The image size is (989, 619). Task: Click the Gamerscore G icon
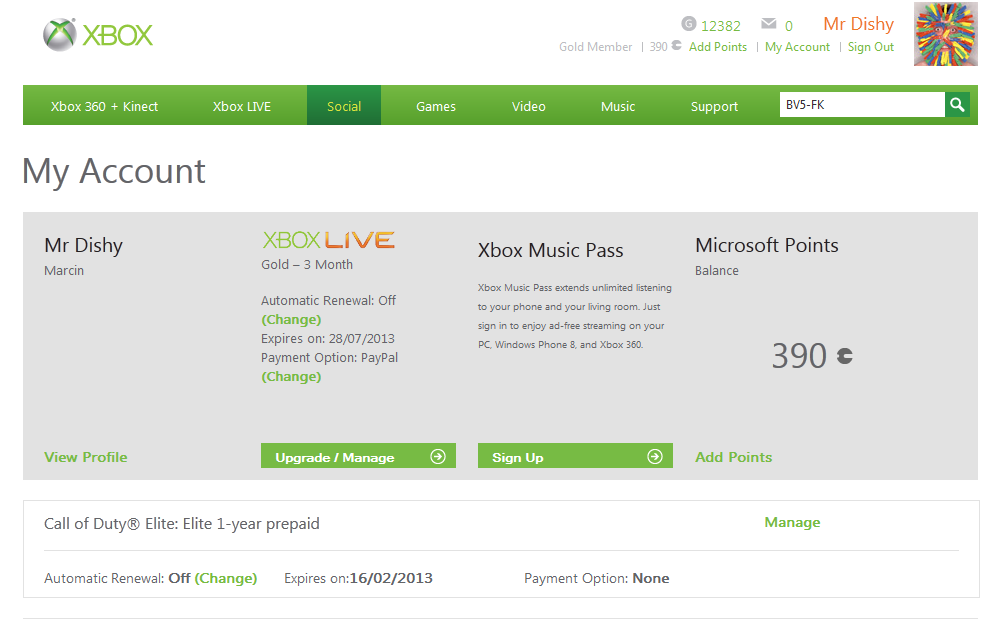[689, 24]
